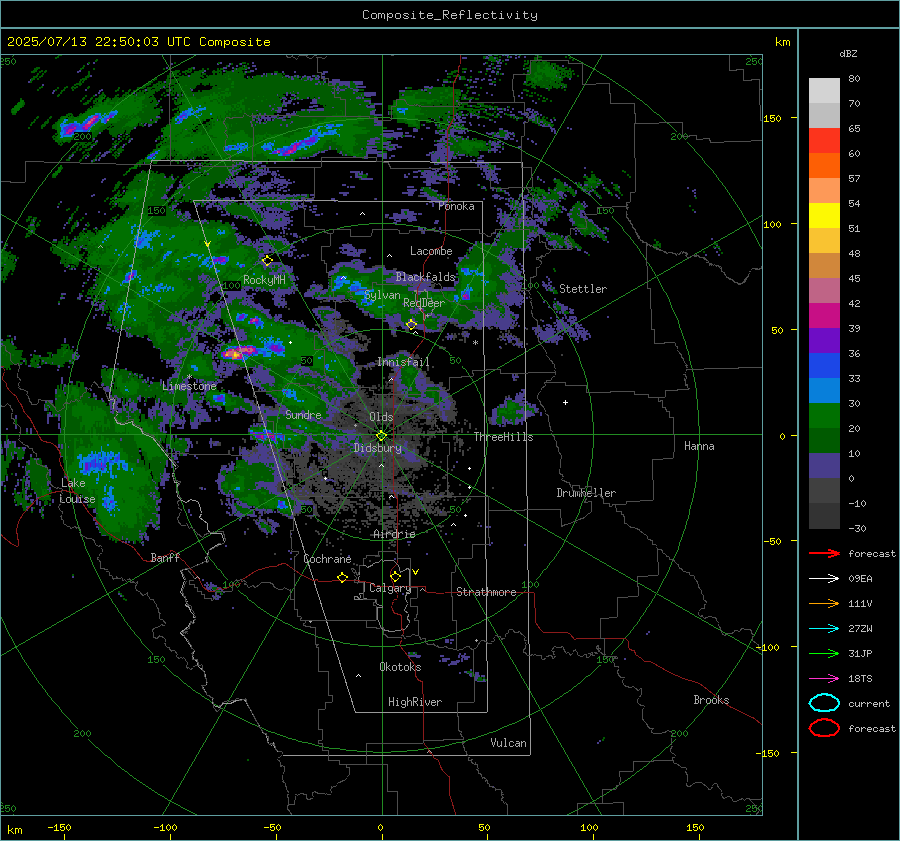
Task: Click the RockyMH label on map
Action: click(x=264, y=280)
